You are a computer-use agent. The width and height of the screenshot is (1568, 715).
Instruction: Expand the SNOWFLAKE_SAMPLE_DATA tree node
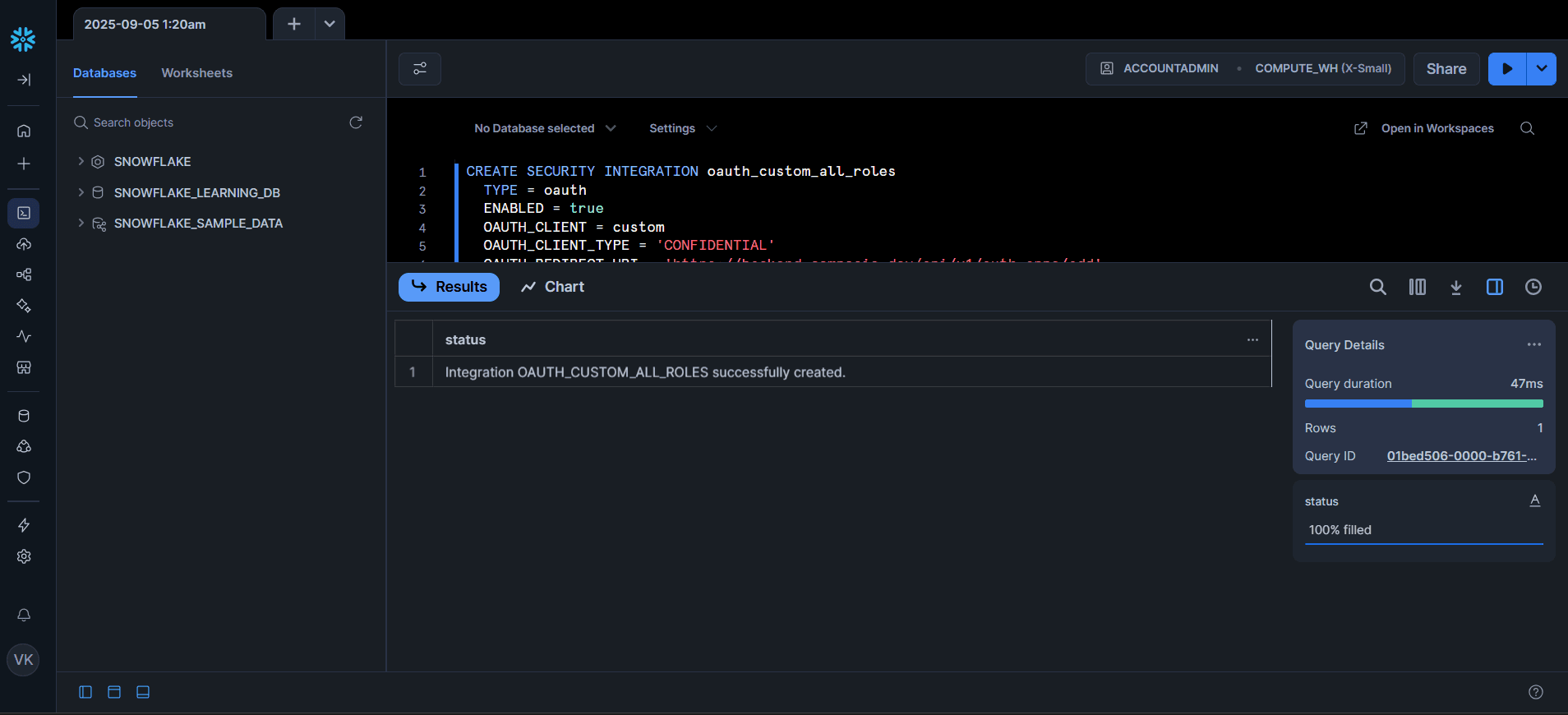[x=81, y=223]
